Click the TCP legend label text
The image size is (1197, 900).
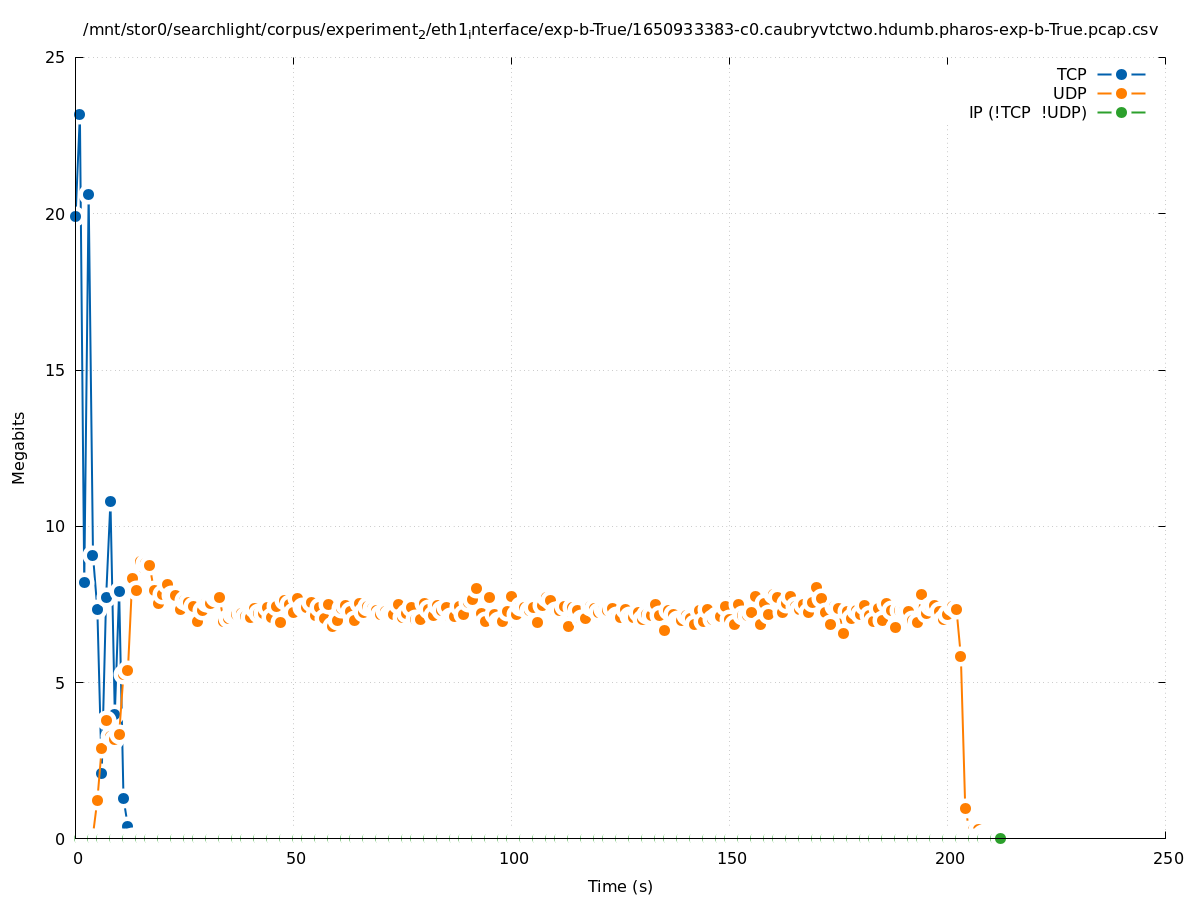[1071, 74]
